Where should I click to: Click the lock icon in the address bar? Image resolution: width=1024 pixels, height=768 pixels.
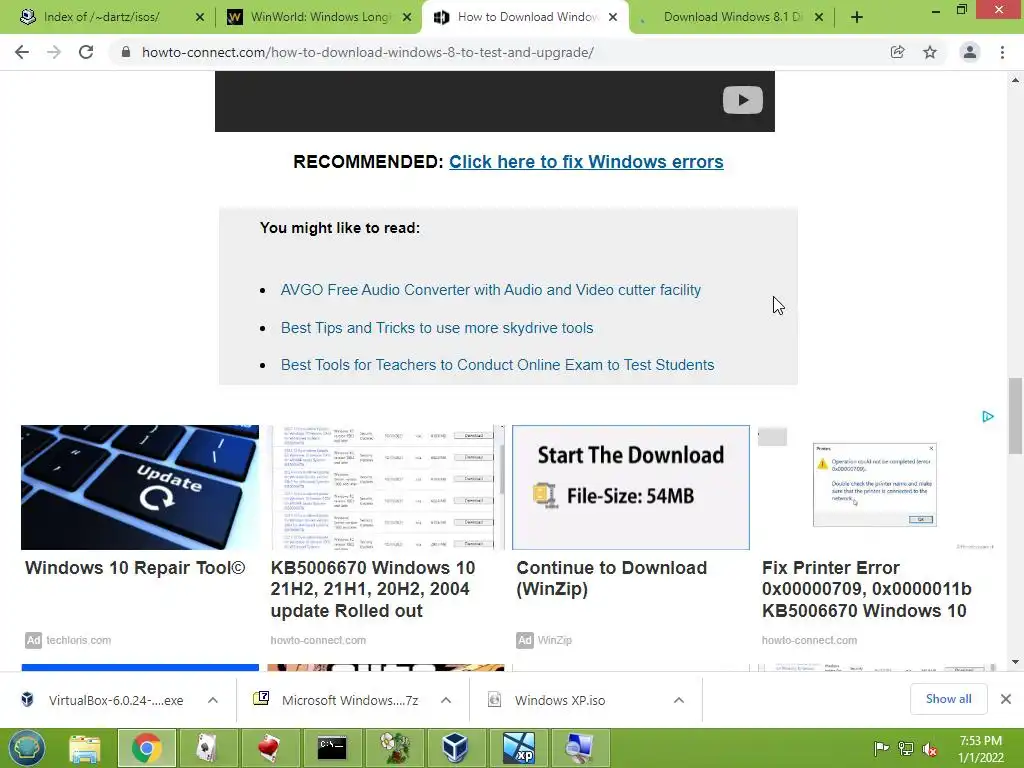tap(126, 52)
